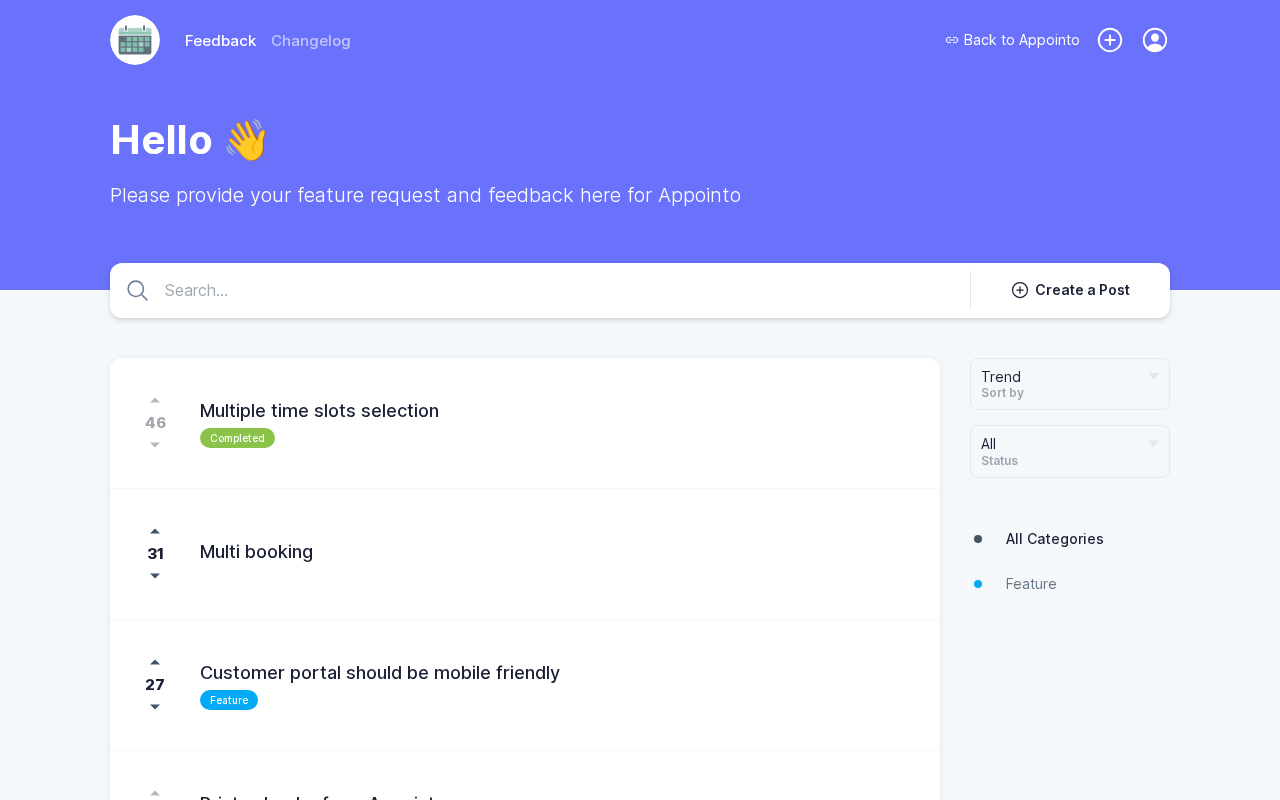Upvote Multiple time slots selection post
1280x800 pixels.
155,401
